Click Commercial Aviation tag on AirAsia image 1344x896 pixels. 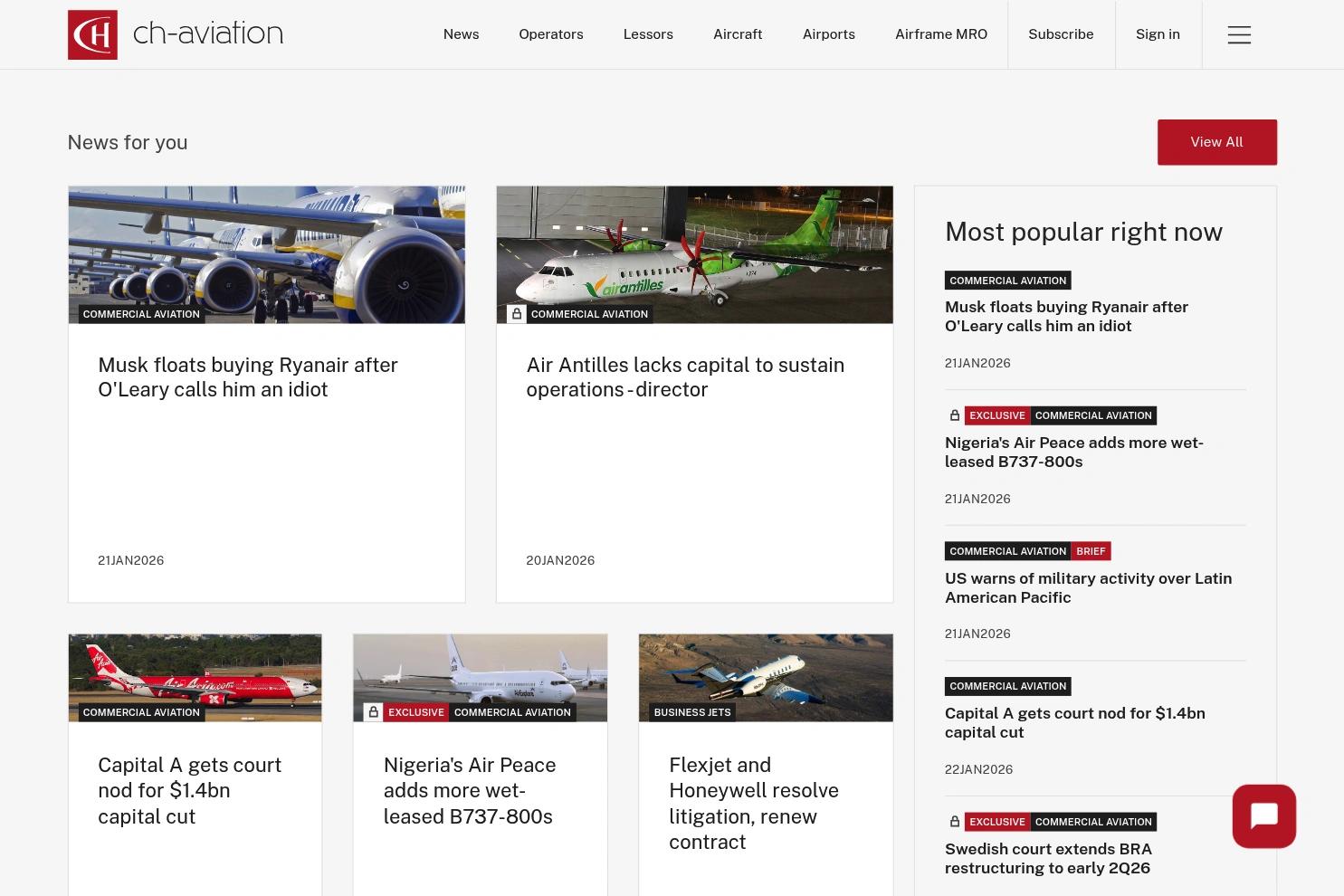[x=141, y=712]
